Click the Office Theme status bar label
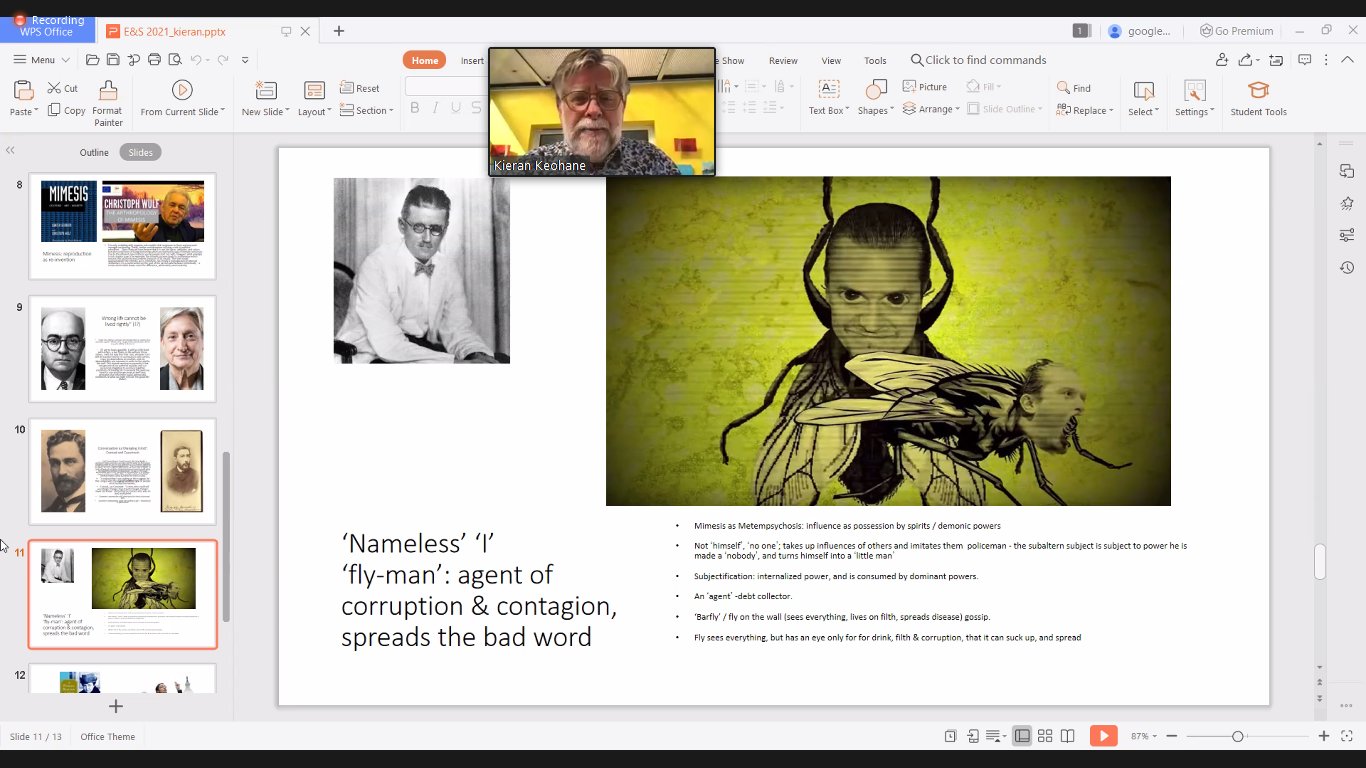This screenshot has width=1366, height=768. [x=108, y=737]
